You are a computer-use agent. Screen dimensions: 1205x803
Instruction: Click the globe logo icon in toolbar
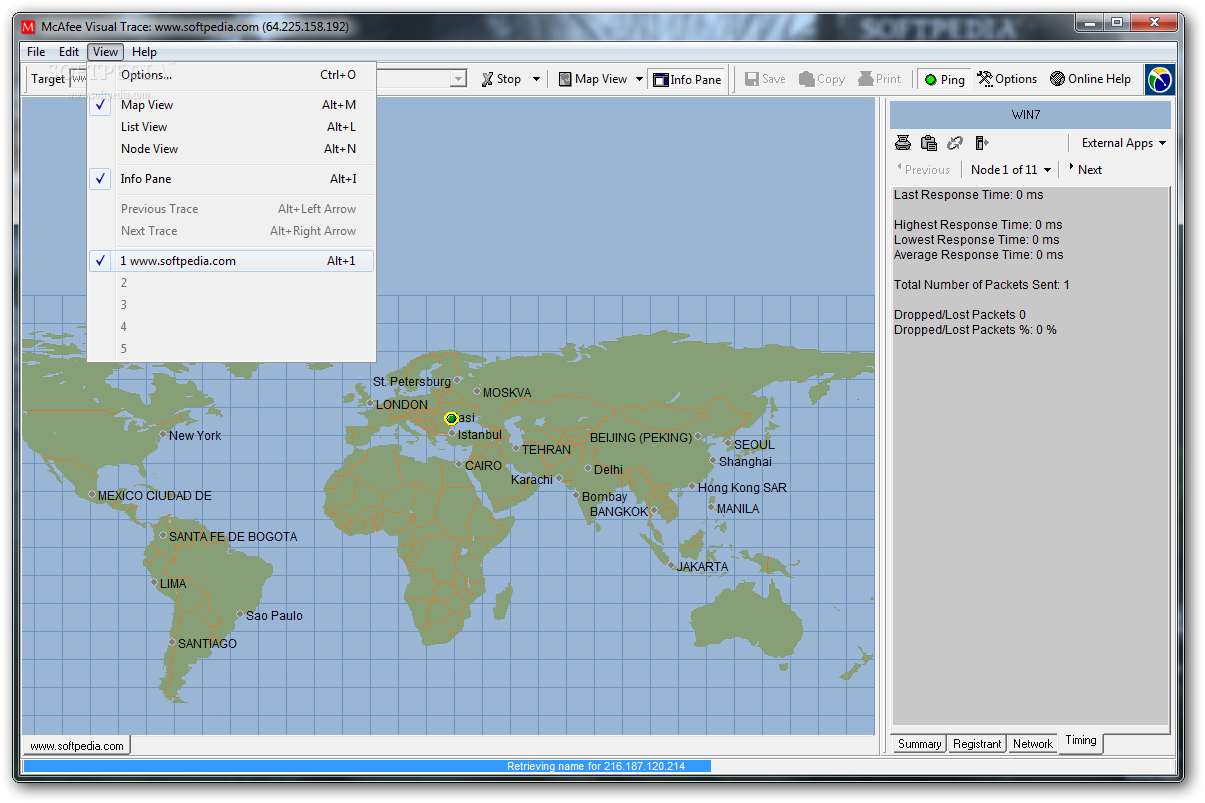pos(1160,79)
